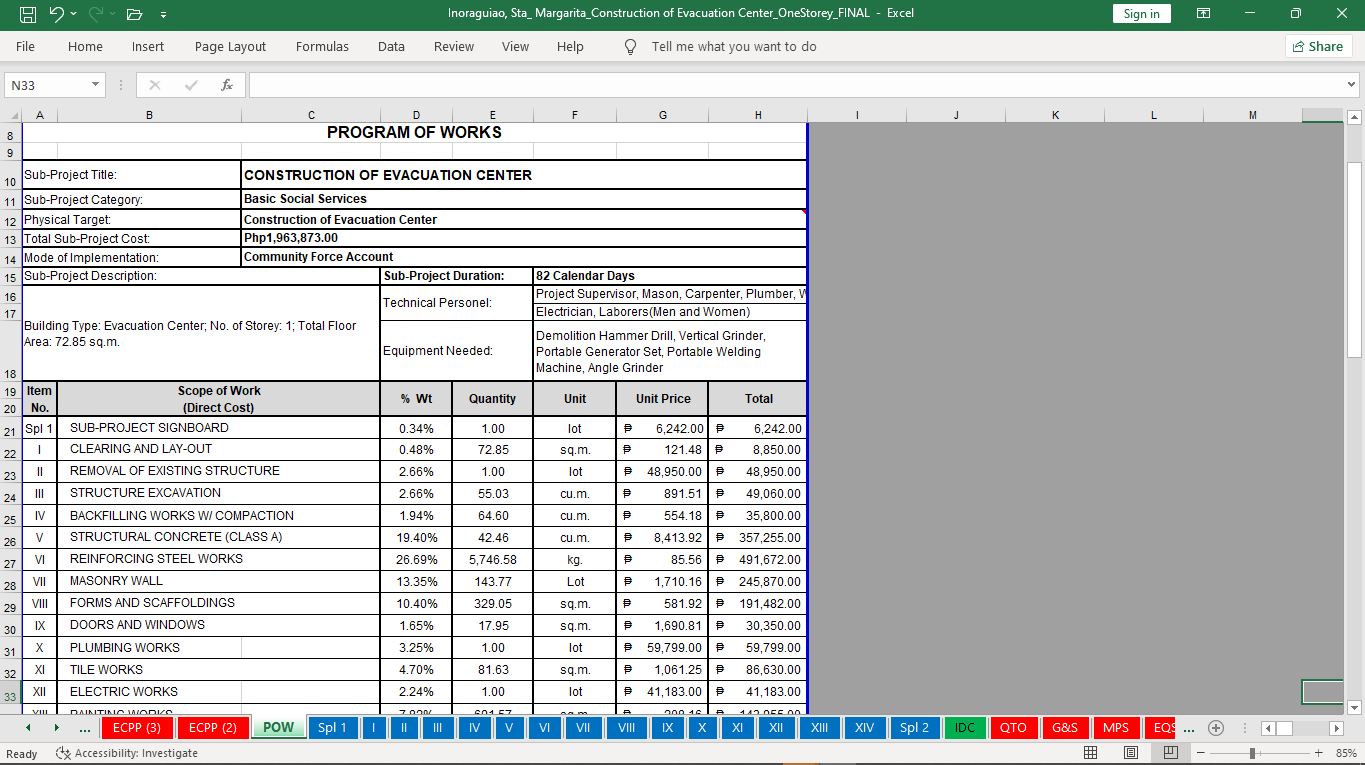Click inside the formula bar input
Image resolution: width=1365 pixels, height=765 pixels.
click(790, 85)
